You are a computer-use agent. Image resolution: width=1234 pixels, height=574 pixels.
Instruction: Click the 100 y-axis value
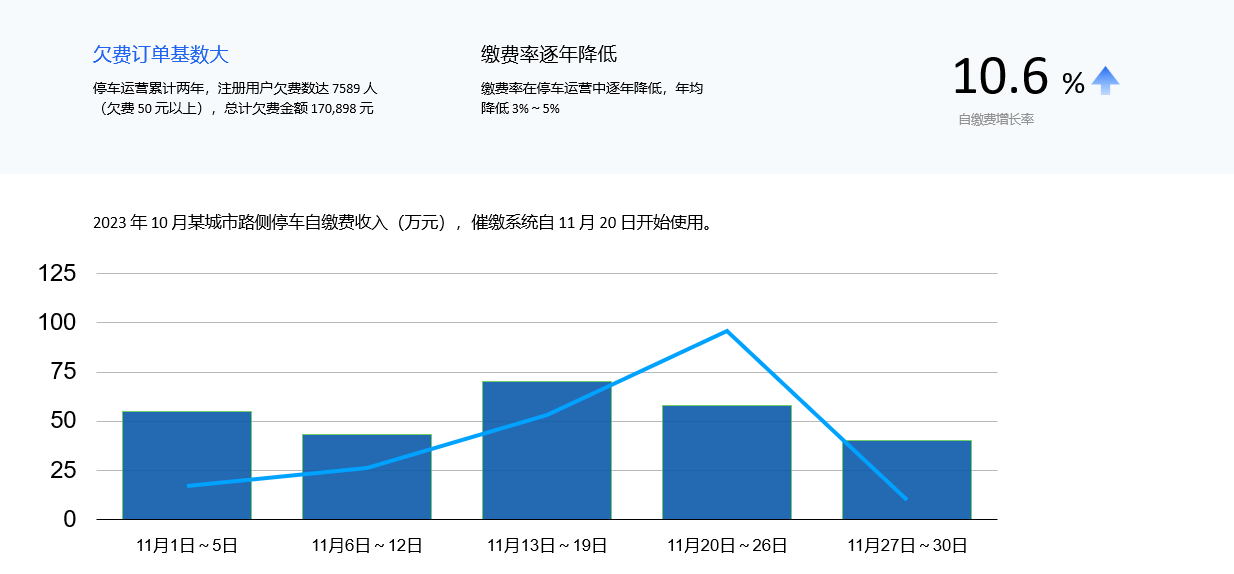(x=57, y=322)
